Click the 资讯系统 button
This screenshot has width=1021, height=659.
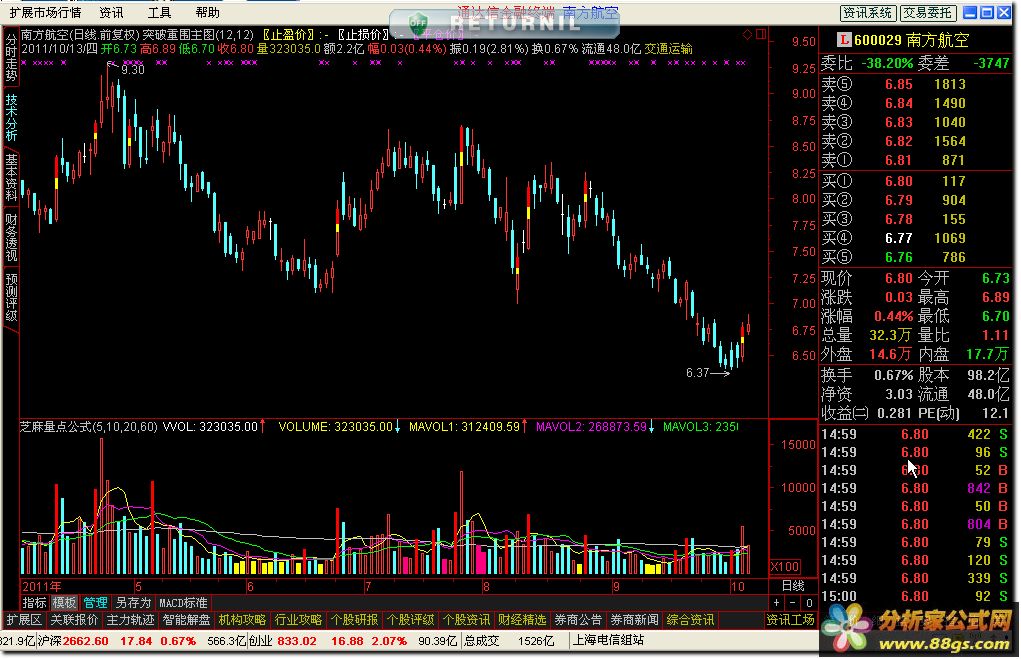(x=868, y=13)
